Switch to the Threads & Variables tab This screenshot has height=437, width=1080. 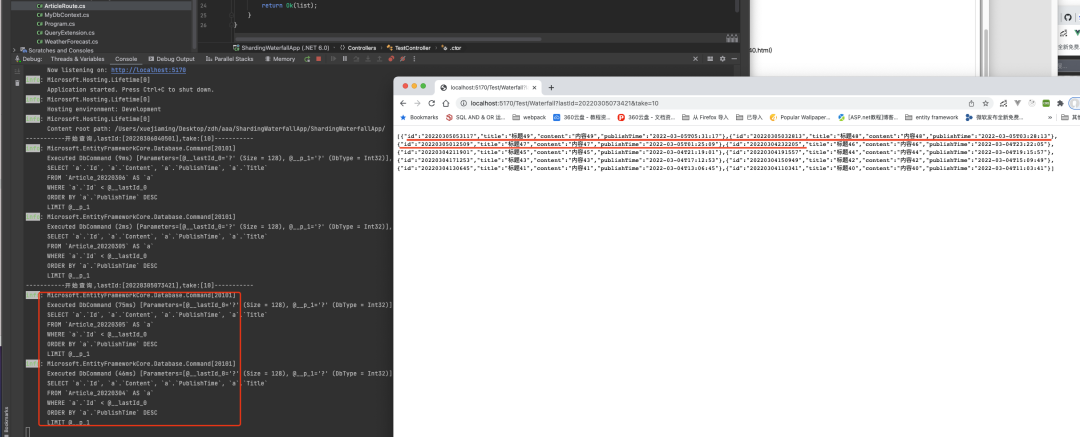tap(78, 59)
